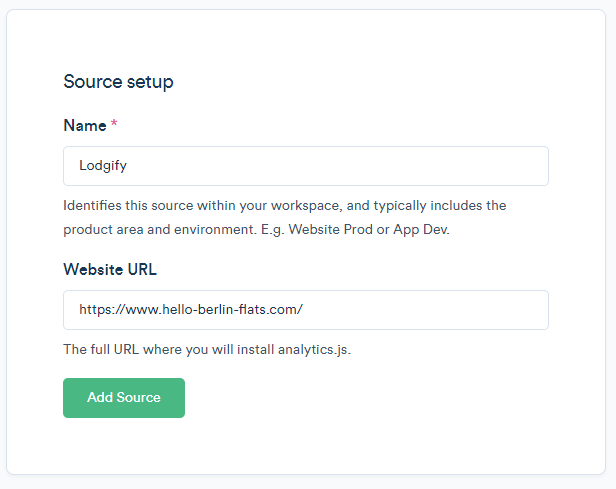Focus the Website URL input field
The height and width of the screenshot is (489, 616).
point(305,310)
